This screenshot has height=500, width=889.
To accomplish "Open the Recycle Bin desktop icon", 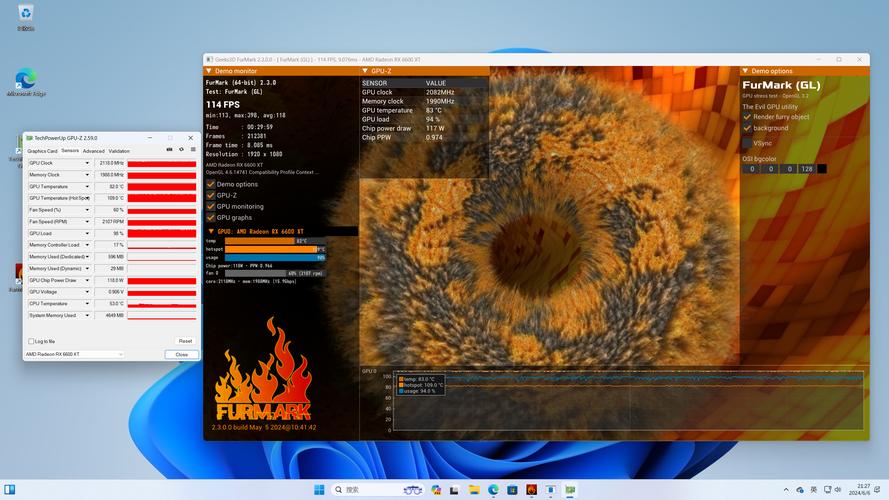I will pos(25,13).
